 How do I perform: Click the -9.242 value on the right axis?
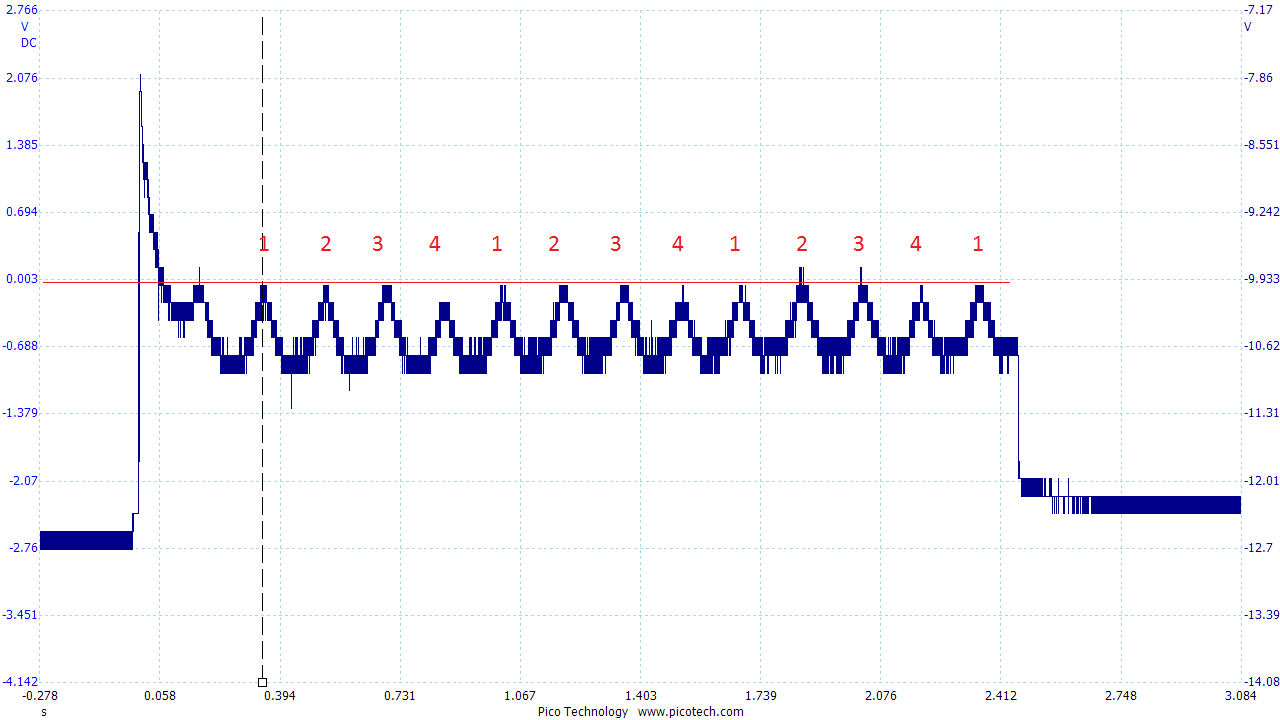[1261, 212]
